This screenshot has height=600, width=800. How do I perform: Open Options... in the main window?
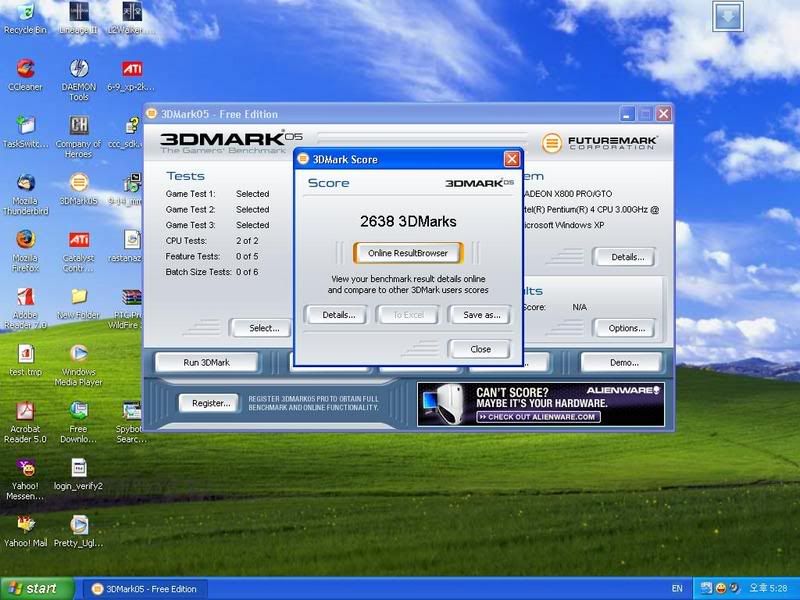pos(624,327)
